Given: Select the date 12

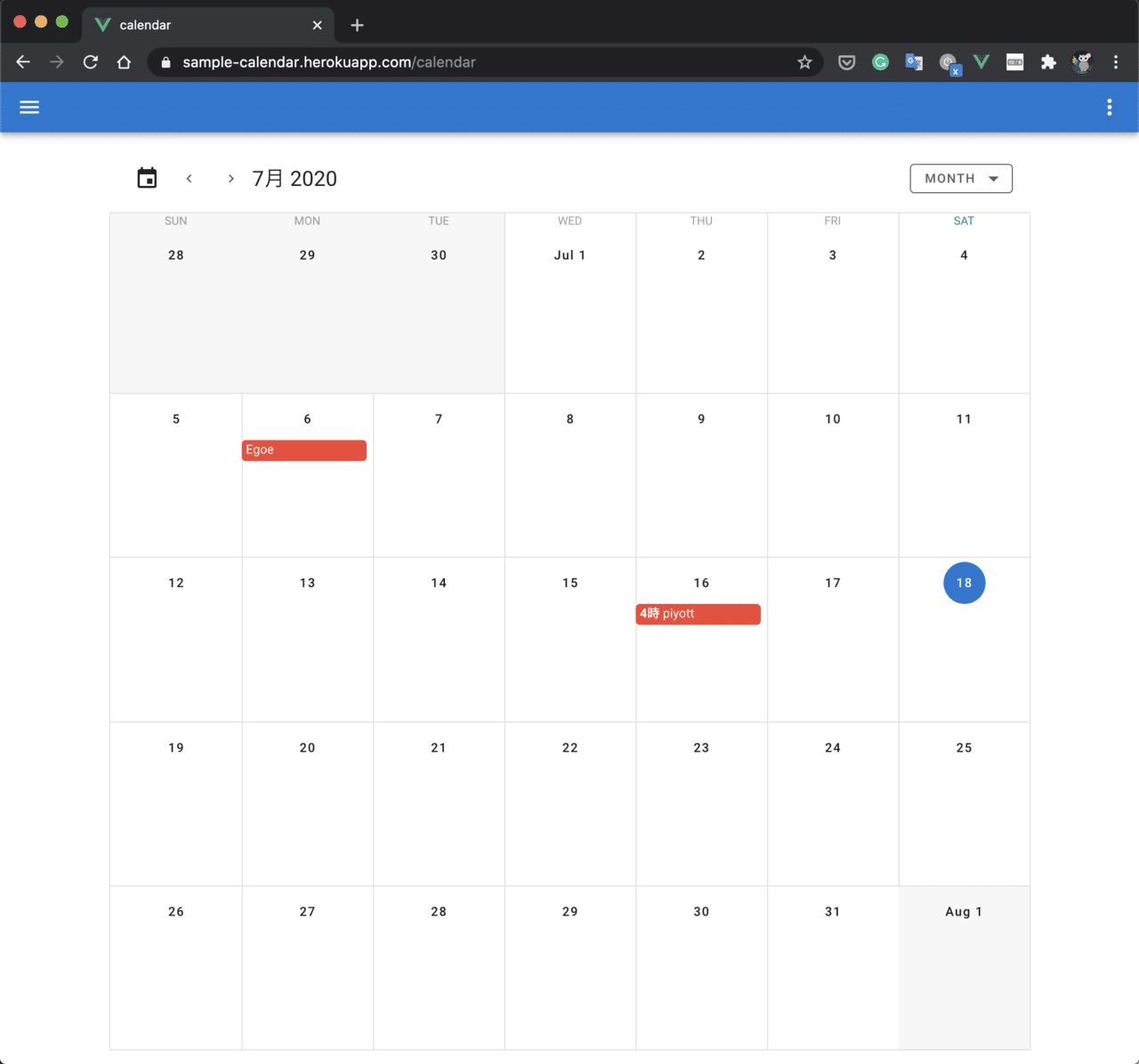Looking at the screenshot, I should coord(176,583).
